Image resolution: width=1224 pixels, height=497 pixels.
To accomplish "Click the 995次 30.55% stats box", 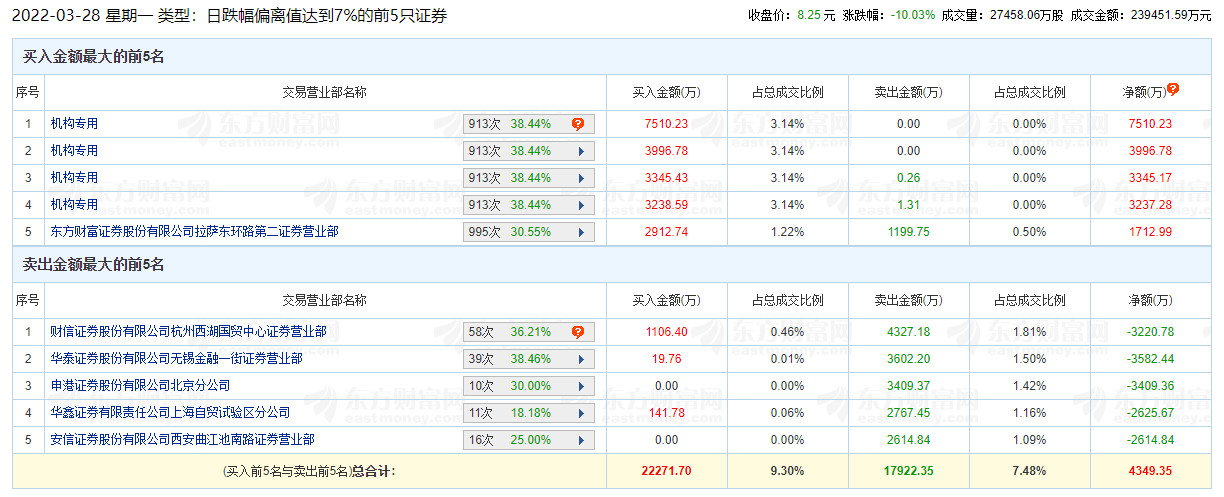I will (x=529, y=232).
